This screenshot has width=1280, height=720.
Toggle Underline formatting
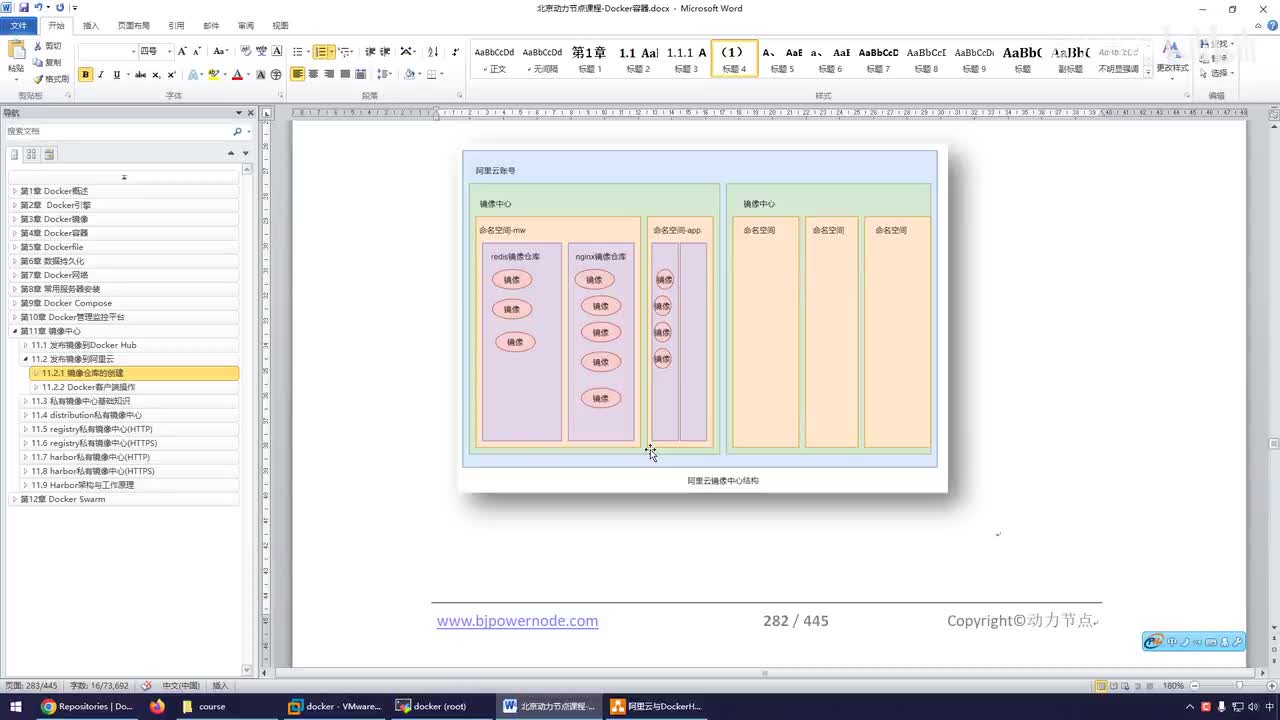coord(116,74)
